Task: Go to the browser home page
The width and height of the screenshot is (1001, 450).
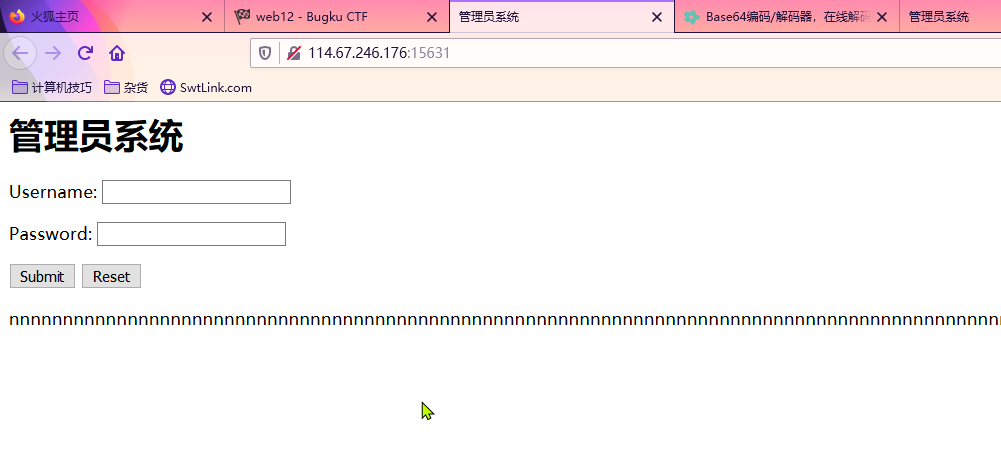Action: point(116,53)
